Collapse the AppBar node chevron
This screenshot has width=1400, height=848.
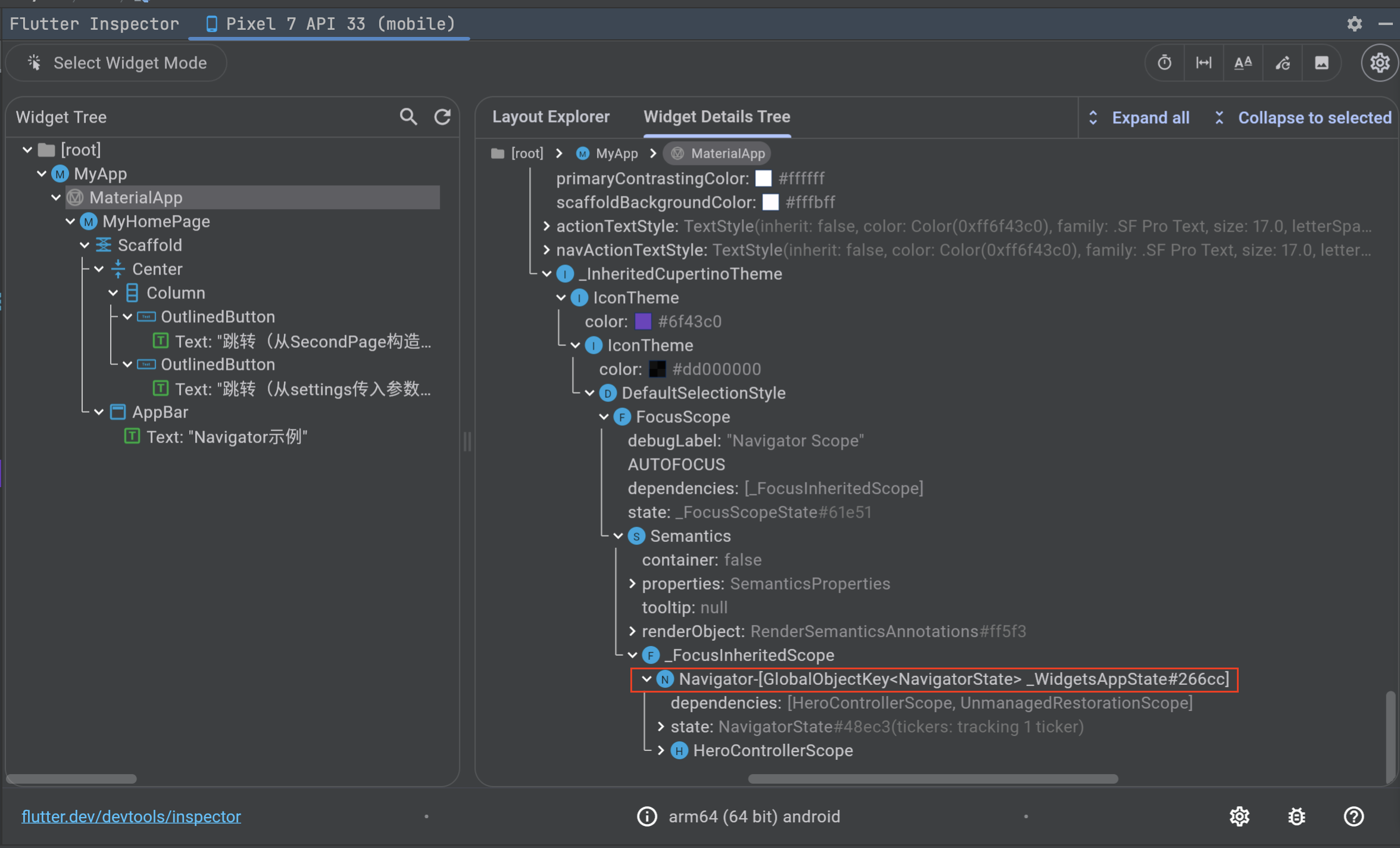tap(99, 412)
